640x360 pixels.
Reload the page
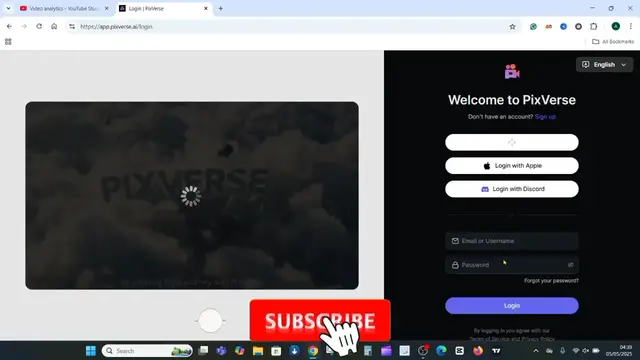coord(39,27)
